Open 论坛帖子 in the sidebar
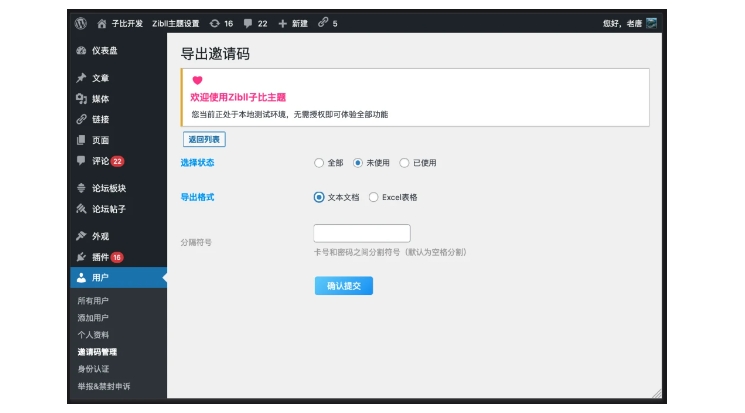The image size is (745, 413). click(109, 209)
